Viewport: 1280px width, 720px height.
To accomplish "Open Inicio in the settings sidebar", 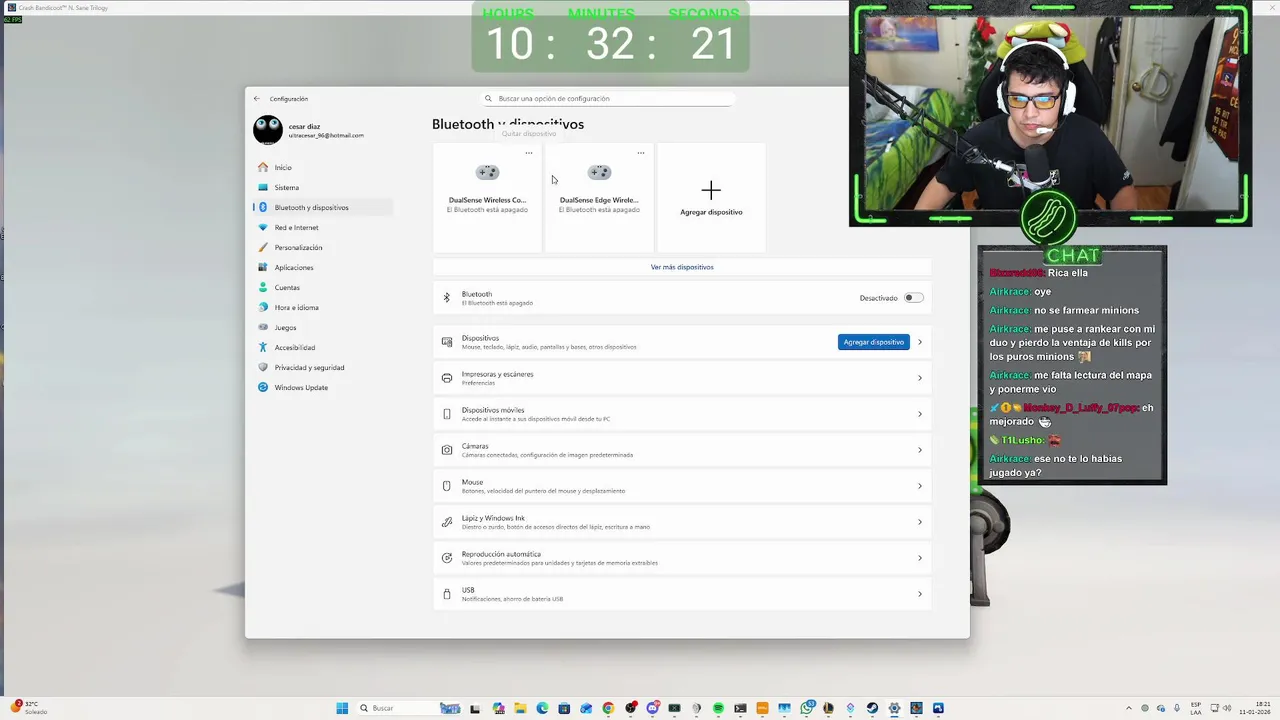I will click(x=322, y=167).
